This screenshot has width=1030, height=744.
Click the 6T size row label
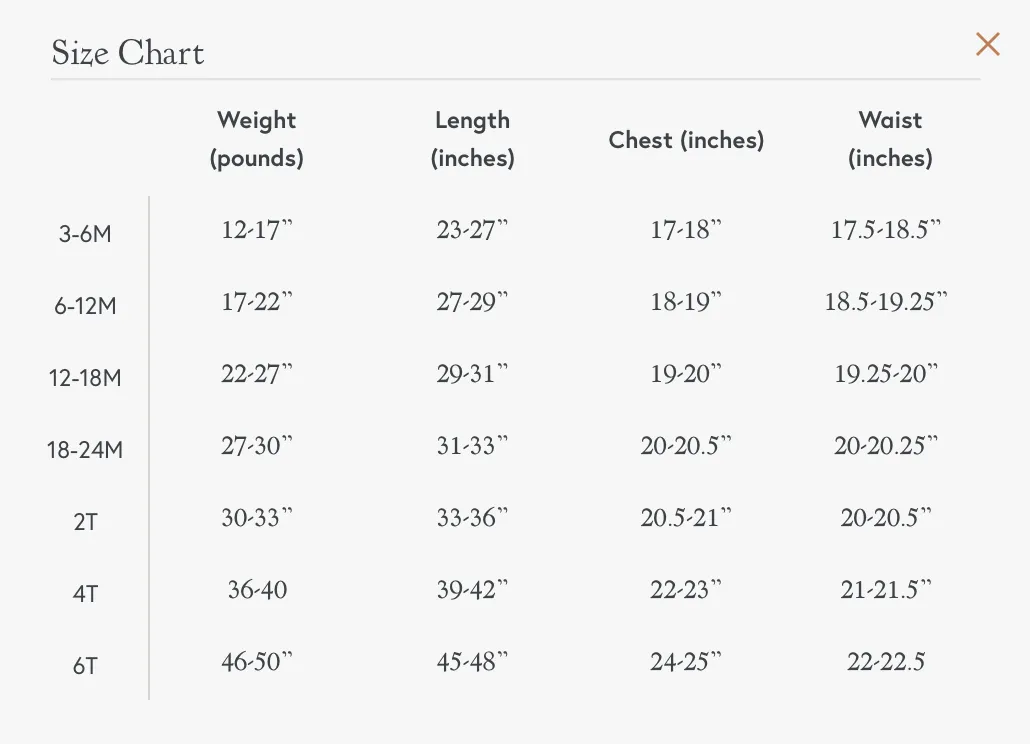coord(85,666)
